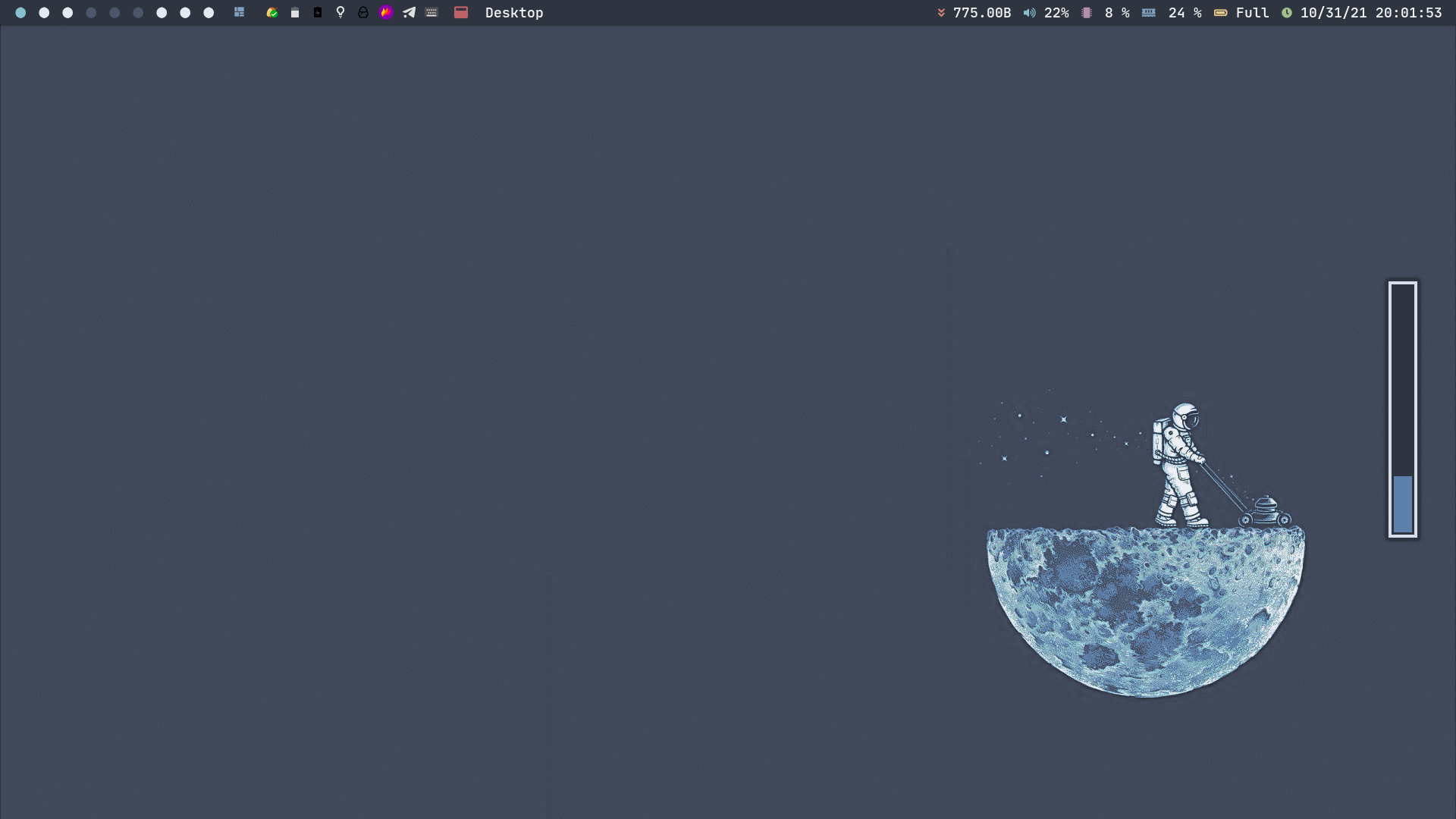Open the acorn-with-checkmark tray icon
Image resolution: width=1456 pixels, height=819 pixels.
[272, 12]
